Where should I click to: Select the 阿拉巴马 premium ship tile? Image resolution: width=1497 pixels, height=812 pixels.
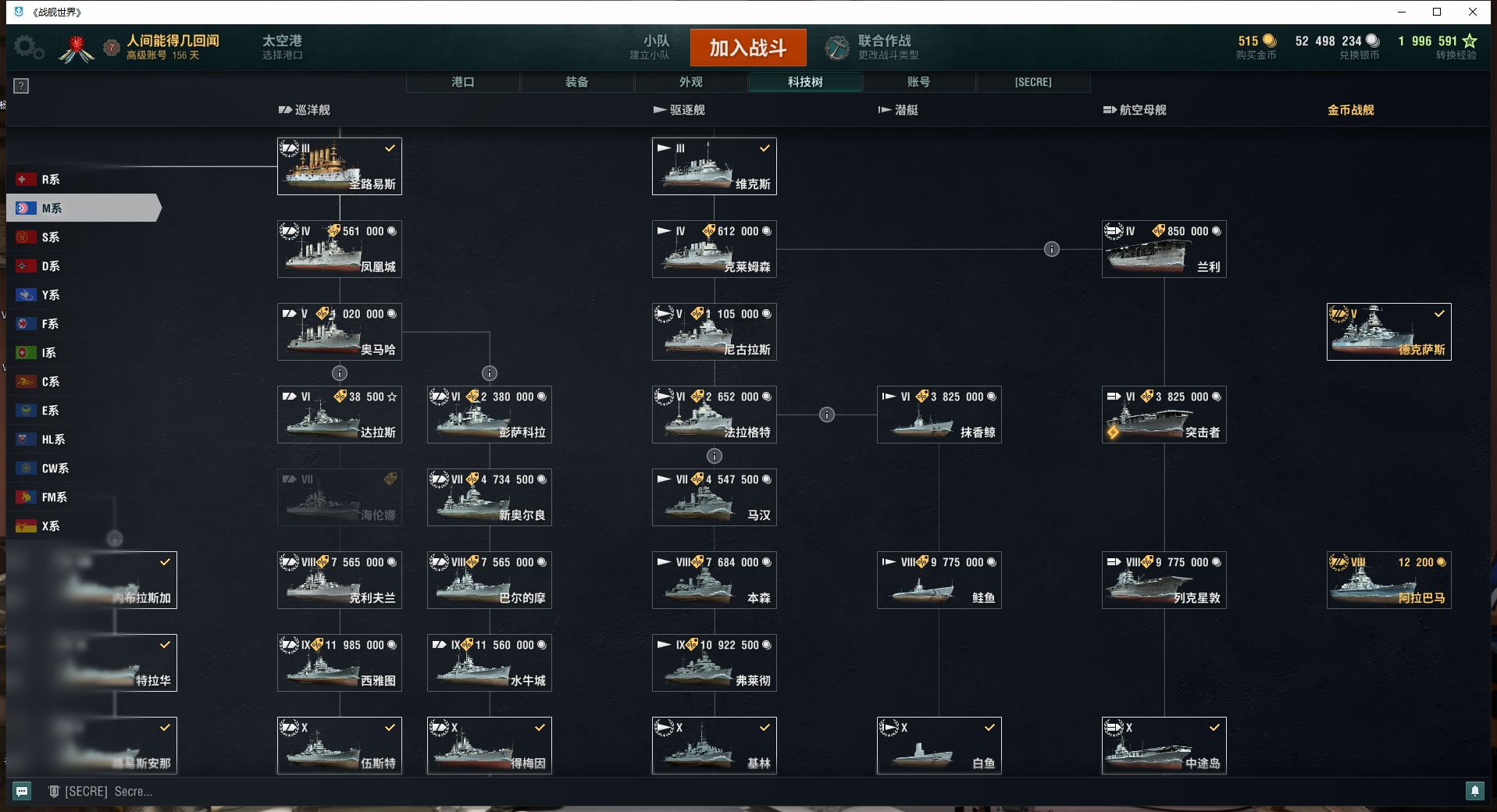[x=1389, y=580]
